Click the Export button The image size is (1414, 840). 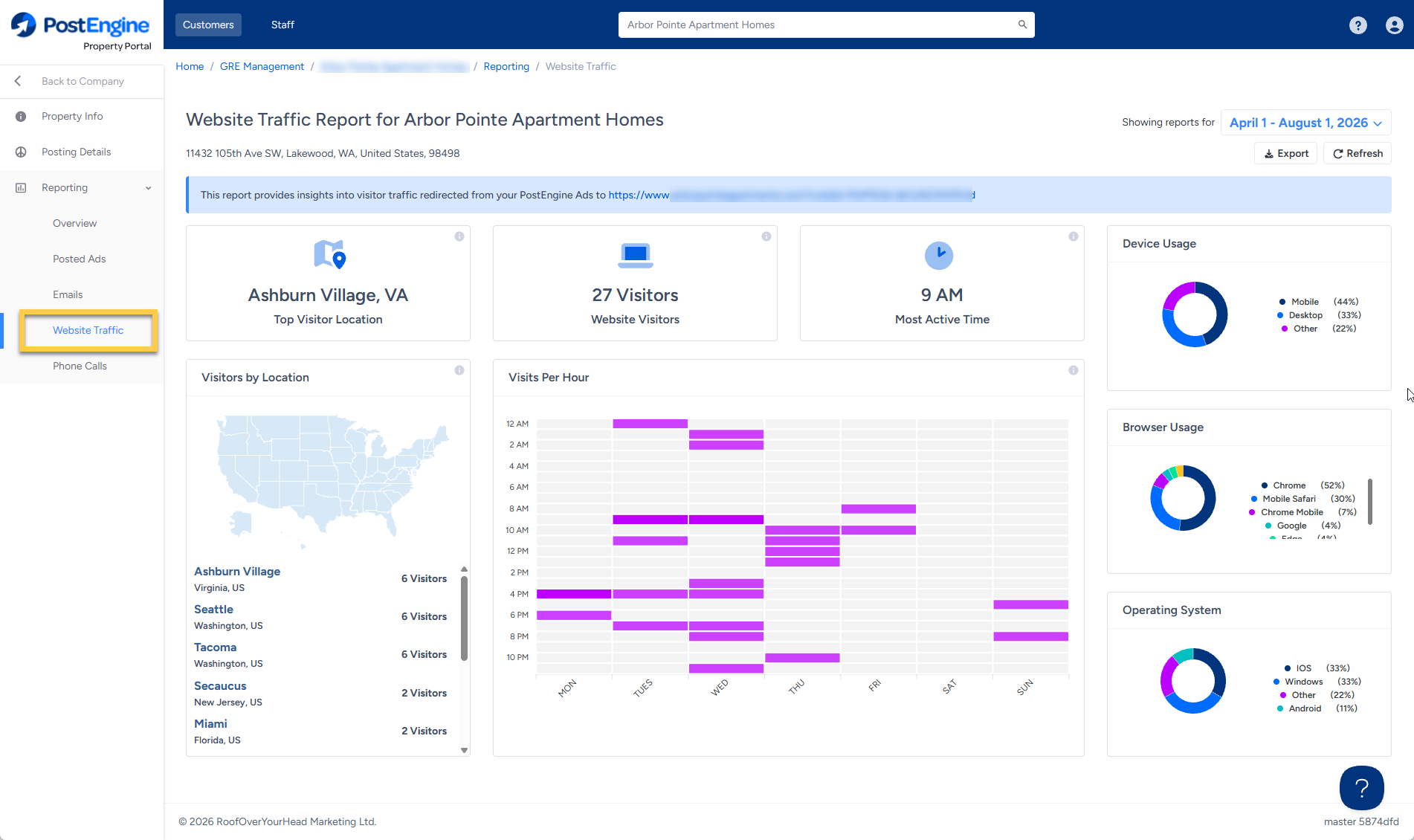(x=1286, y=153)
